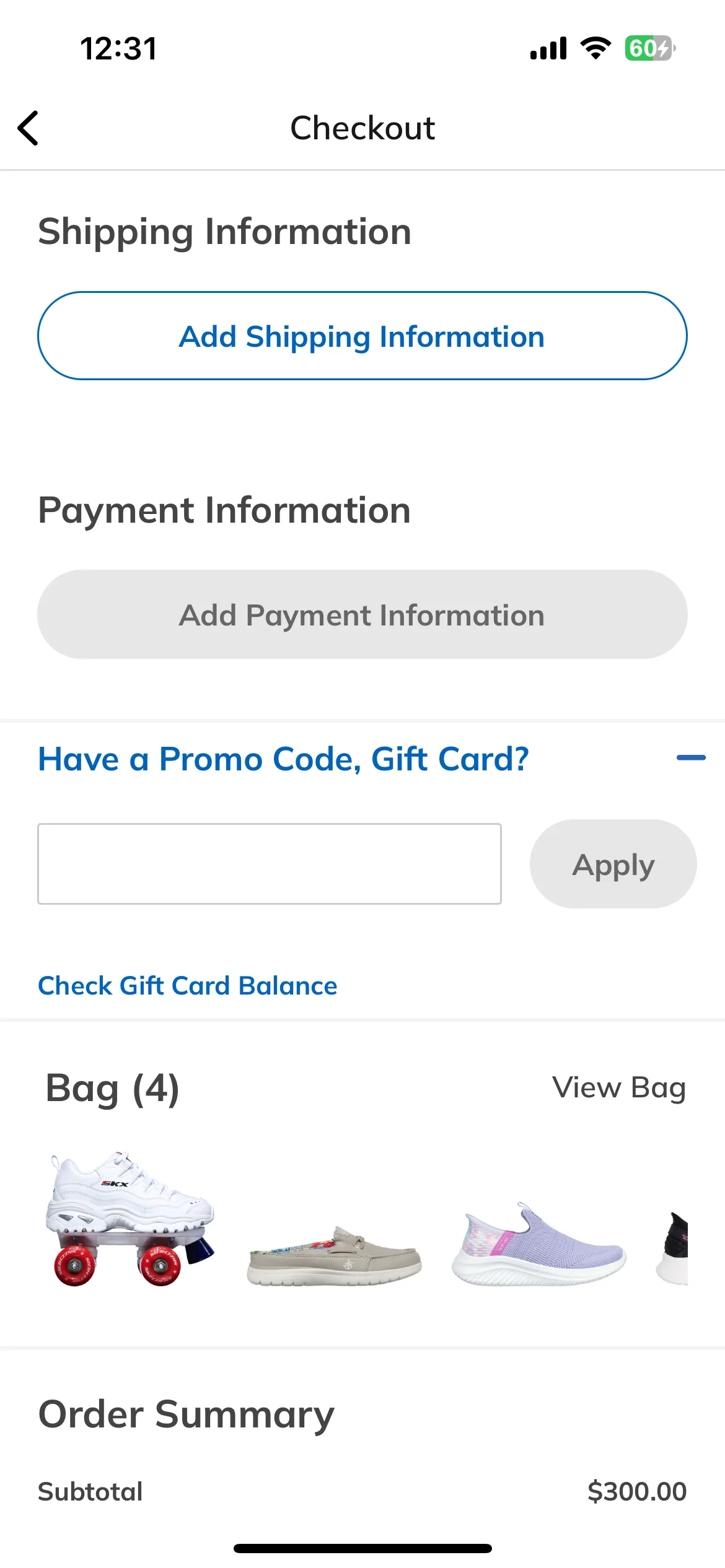Select the white roller skate thumbnail
This screenshot has height=1568, width=725.
(130, 1218)
